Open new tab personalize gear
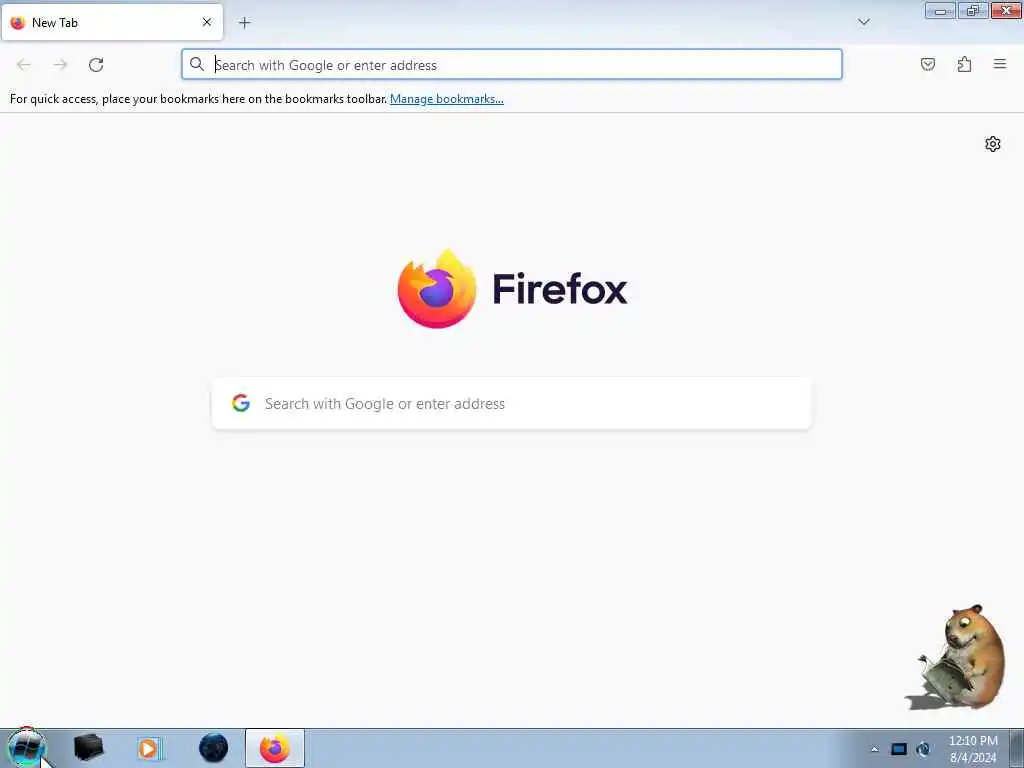The height and width of the screenshot is (768, 1024). pos(993,144)
